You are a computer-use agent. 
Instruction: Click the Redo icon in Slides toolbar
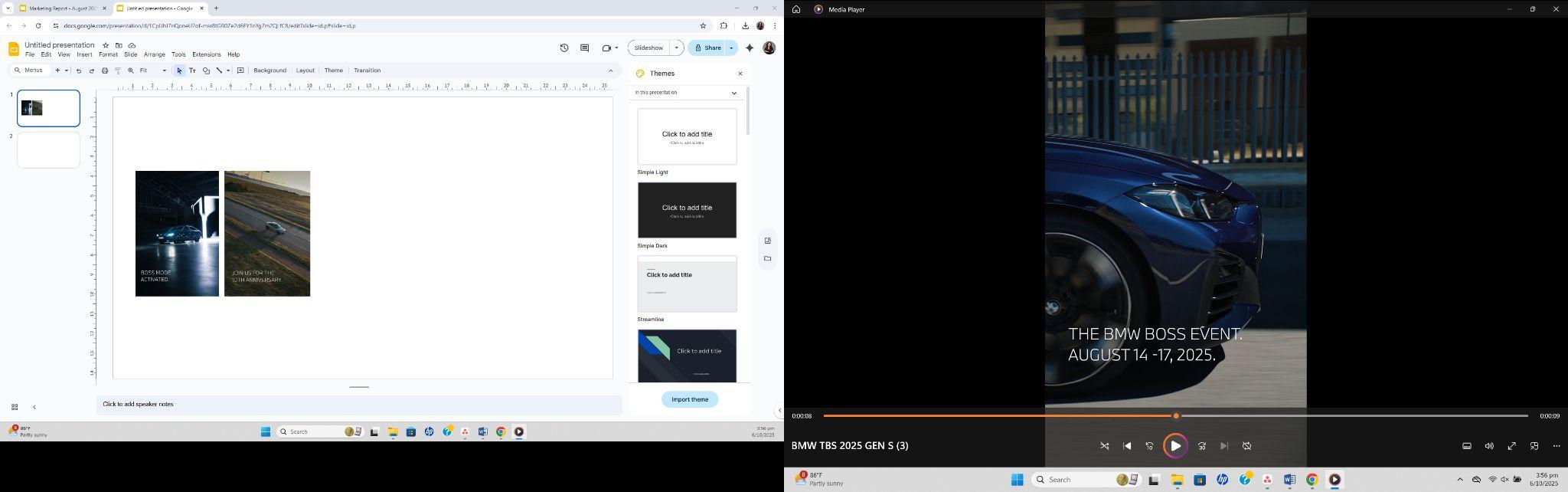tap(92, 71)
